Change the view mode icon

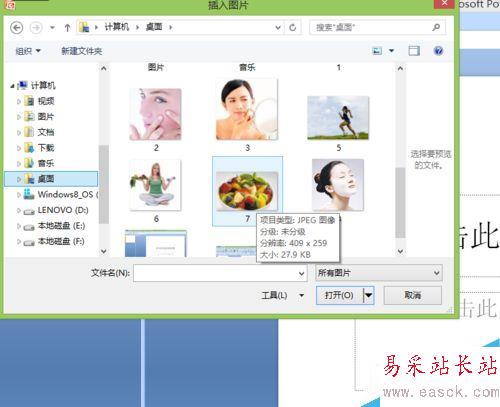377,51
